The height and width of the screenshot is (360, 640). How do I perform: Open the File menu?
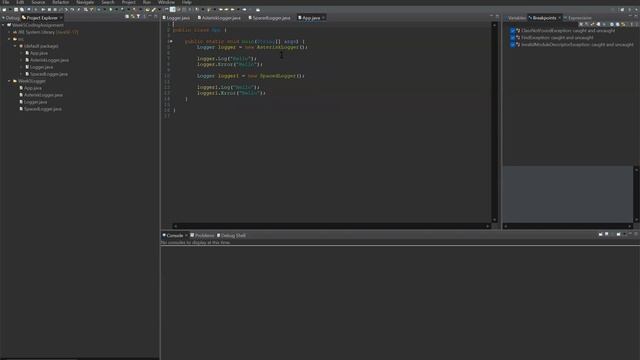pyautogui.click(x=6, y=2)
